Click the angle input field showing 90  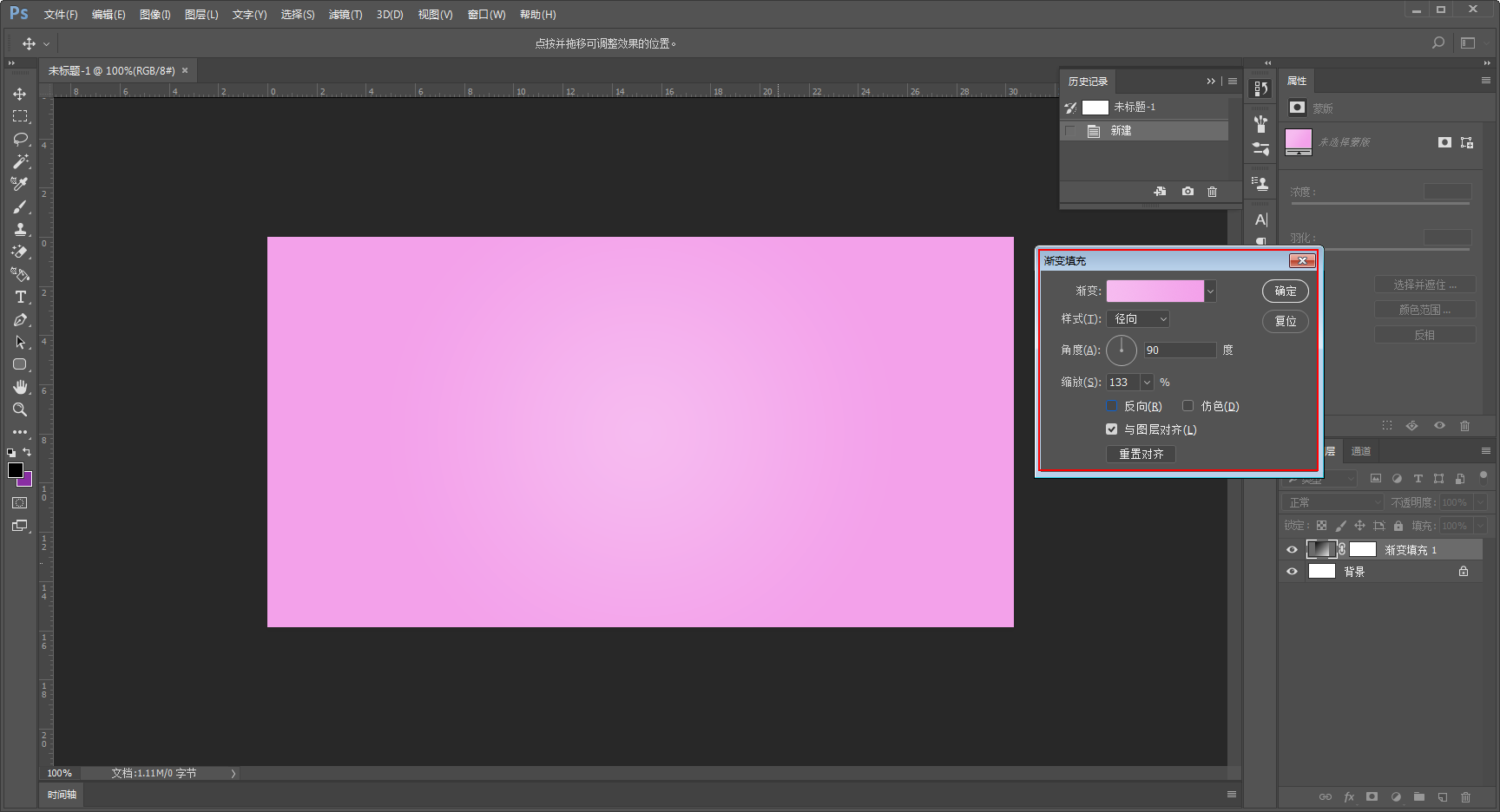pos(1180,350)
